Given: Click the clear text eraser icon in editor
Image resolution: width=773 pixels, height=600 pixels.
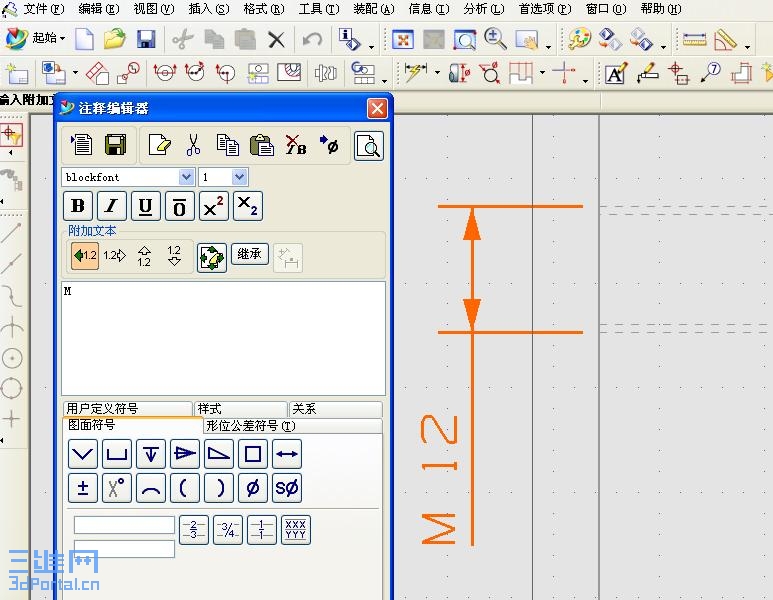Looking at the screenshot, I should (160, 145).
